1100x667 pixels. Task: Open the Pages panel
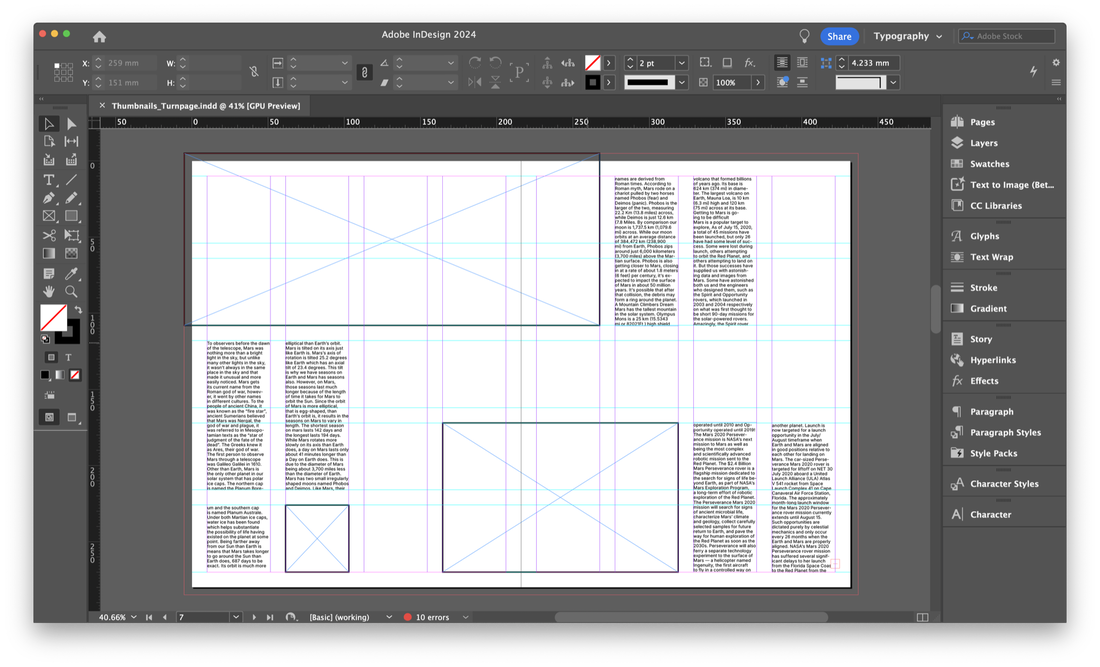[982, 122]
